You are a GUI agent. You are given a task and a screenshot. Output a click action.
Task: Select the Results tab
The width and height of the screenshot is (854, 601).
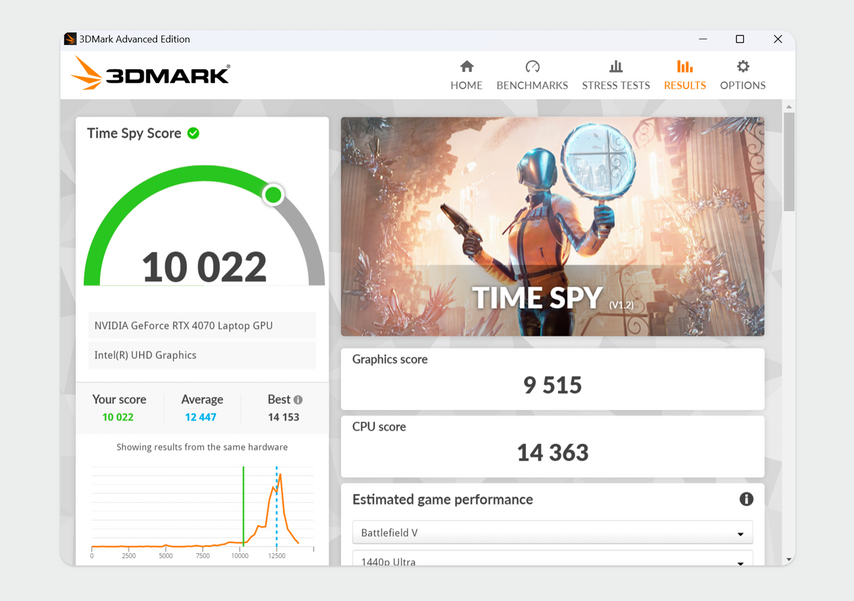[x=685, y=75]
